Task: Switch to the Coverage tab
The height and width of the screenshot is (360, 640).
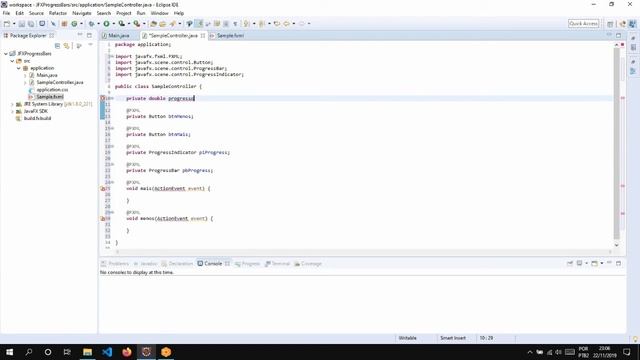Action: click(308, 264)
